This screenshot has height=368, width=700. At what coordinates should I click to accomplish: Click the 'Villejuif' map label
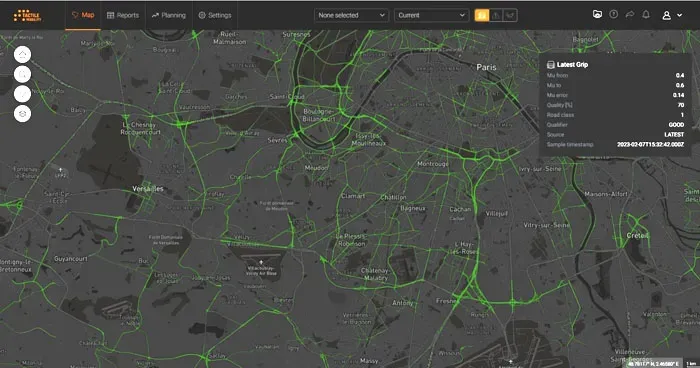coord(496,213)
